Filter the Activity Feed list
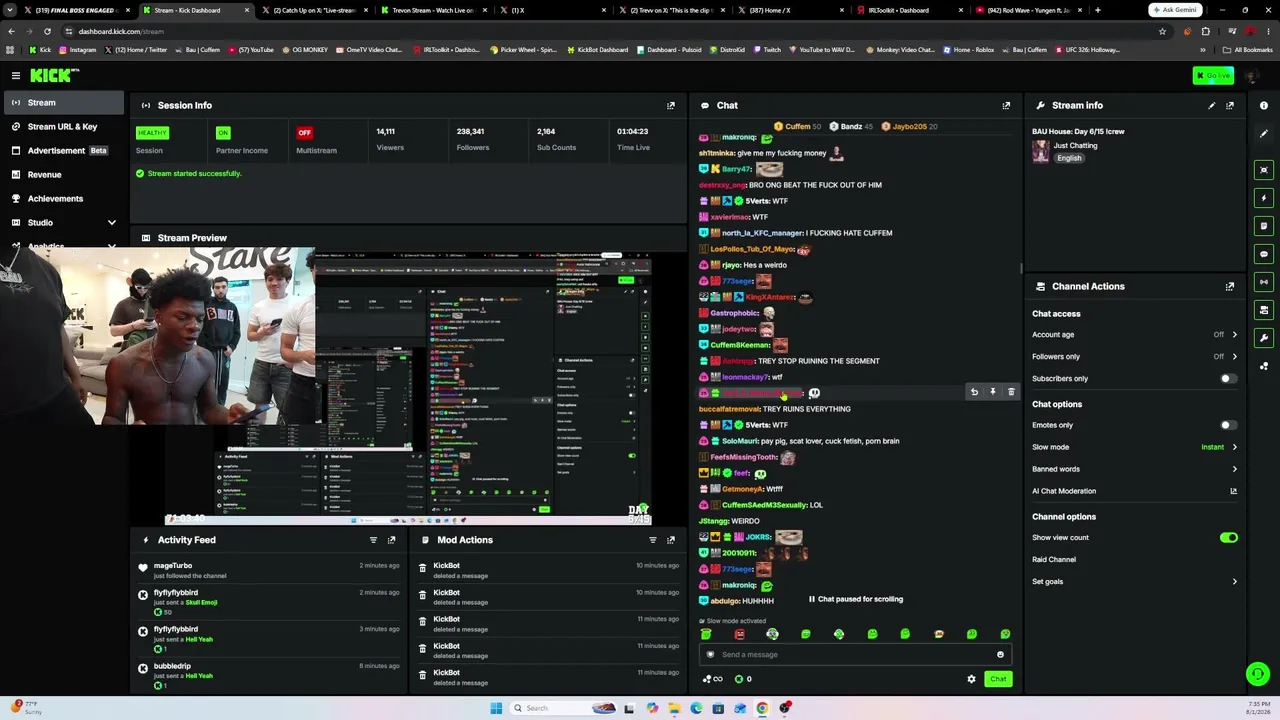Image resolution: width=1280 pixels, height=720 pixels. (x=373, y=540)
